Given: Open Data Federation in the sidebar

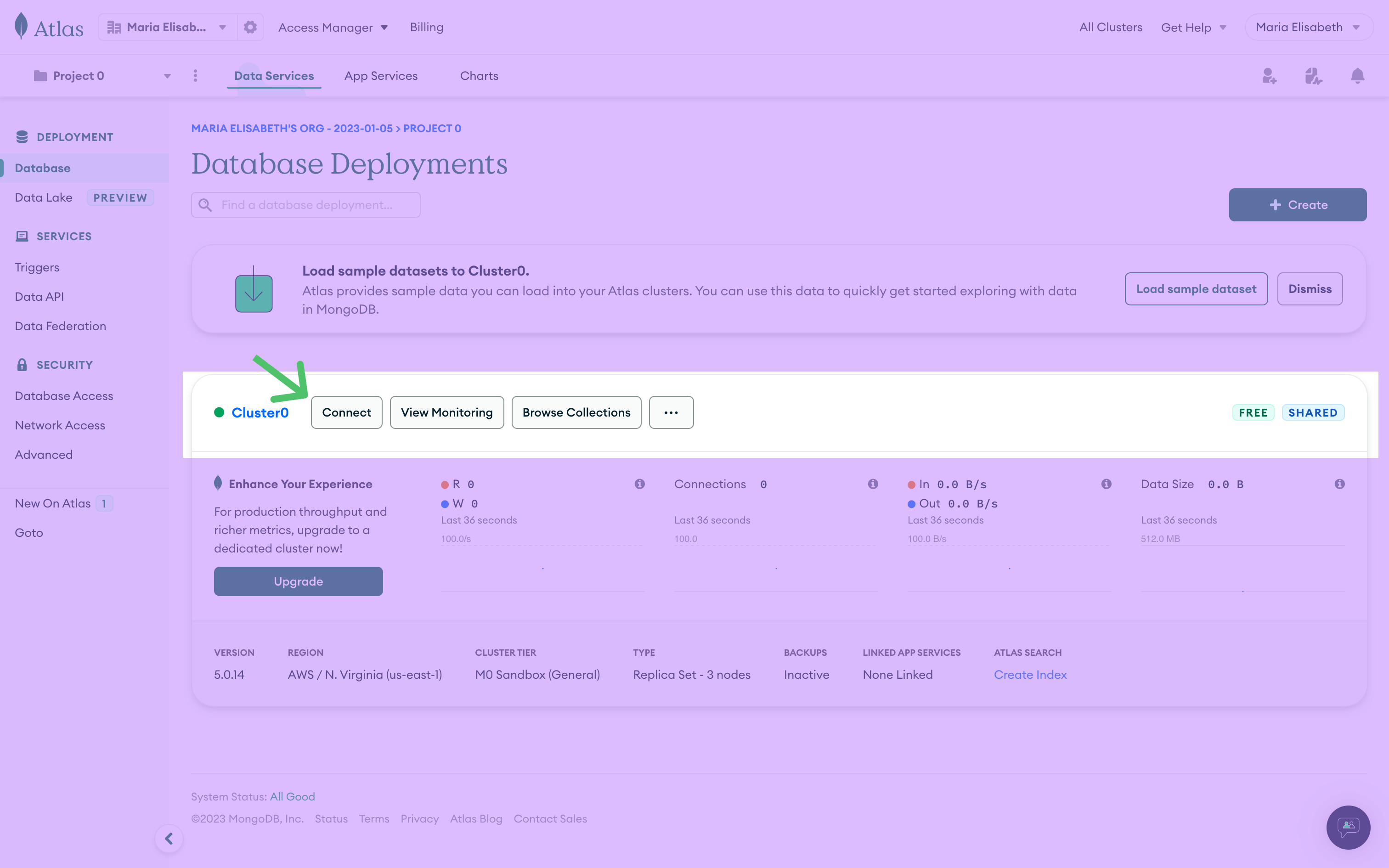Looking at the screenshot, I should click(60, 326).
